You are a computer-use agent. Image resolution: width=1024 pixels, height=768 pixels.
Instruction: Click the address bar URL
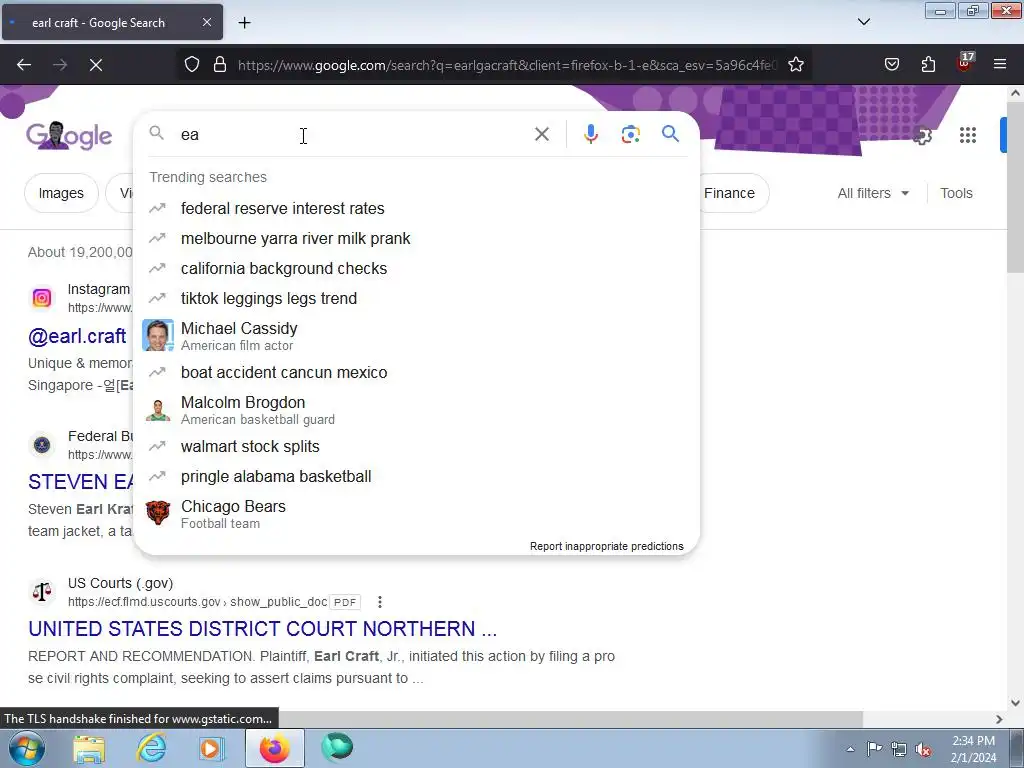[507, 65]
